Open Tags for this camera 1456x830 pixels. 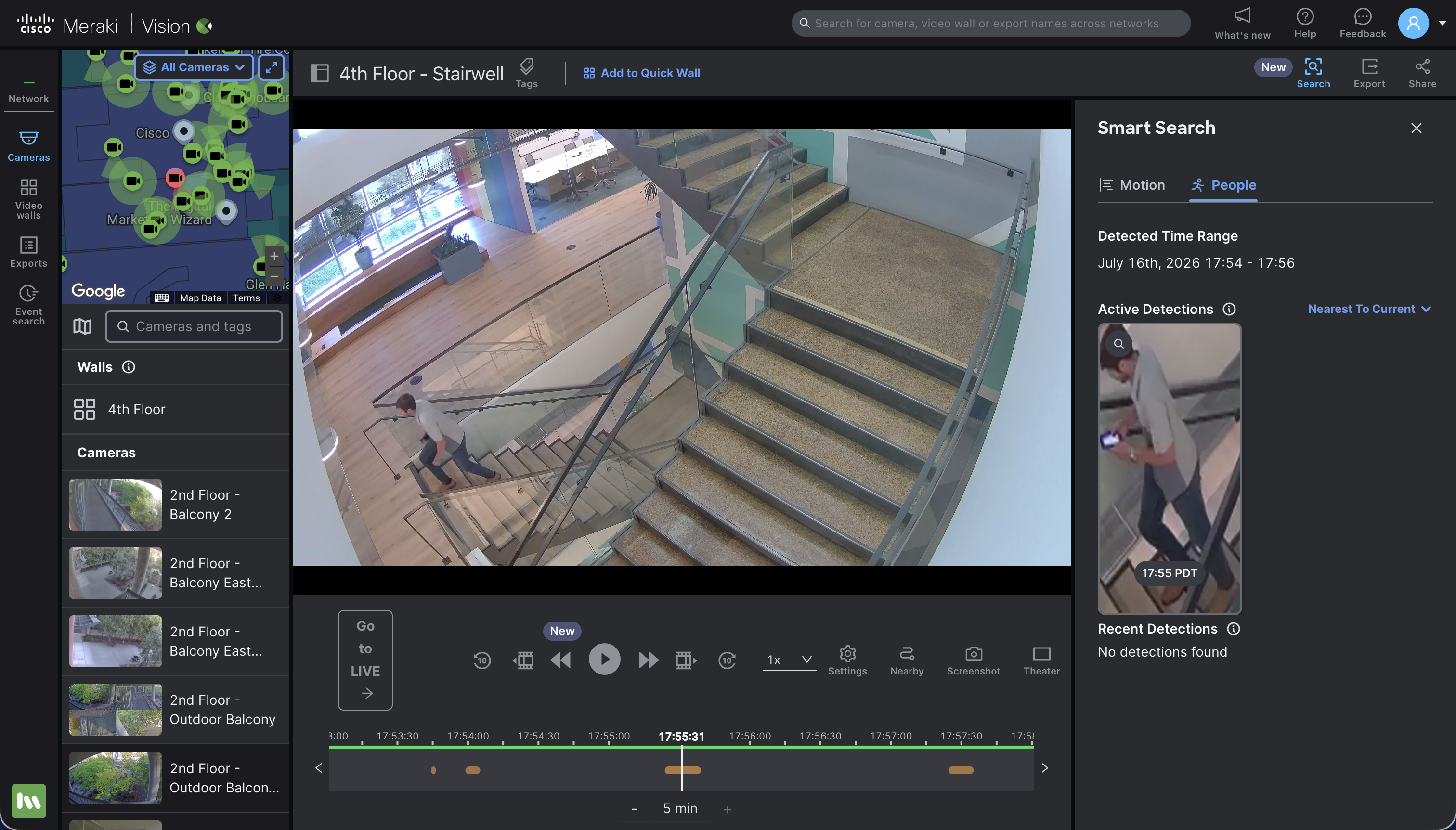tap(526, 73)
